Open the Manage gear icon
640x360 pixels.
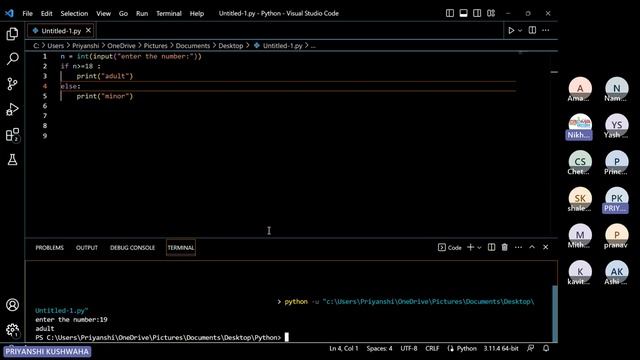(12, 330)
